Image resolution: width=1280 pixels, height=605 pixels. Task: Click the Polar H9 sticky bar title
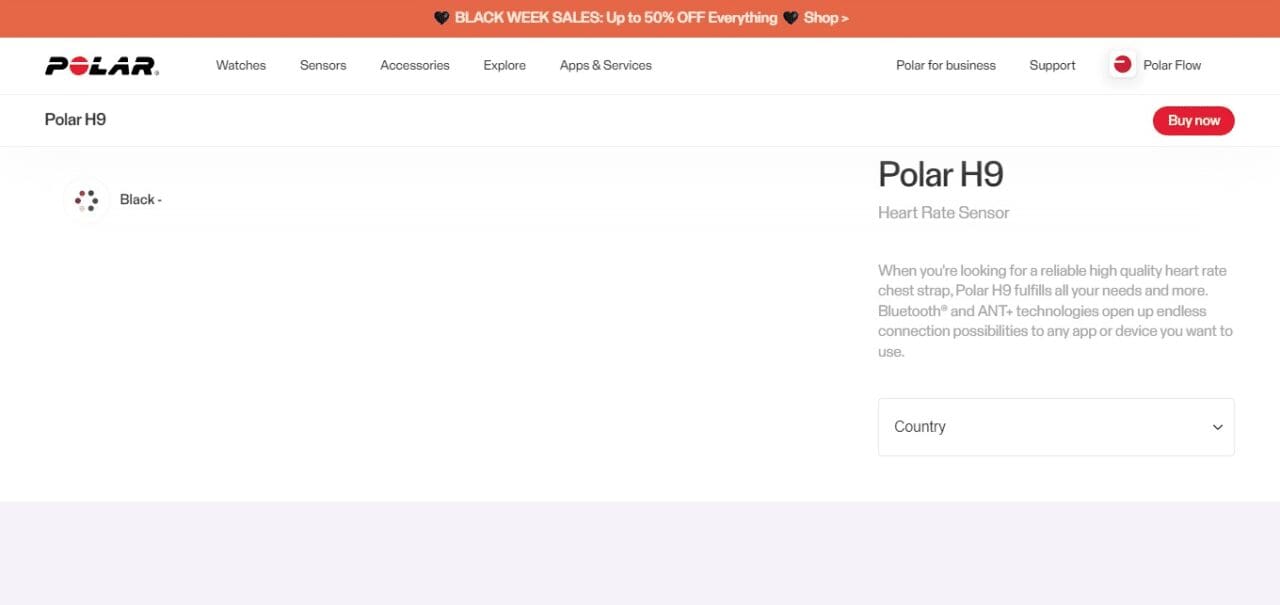75,120
